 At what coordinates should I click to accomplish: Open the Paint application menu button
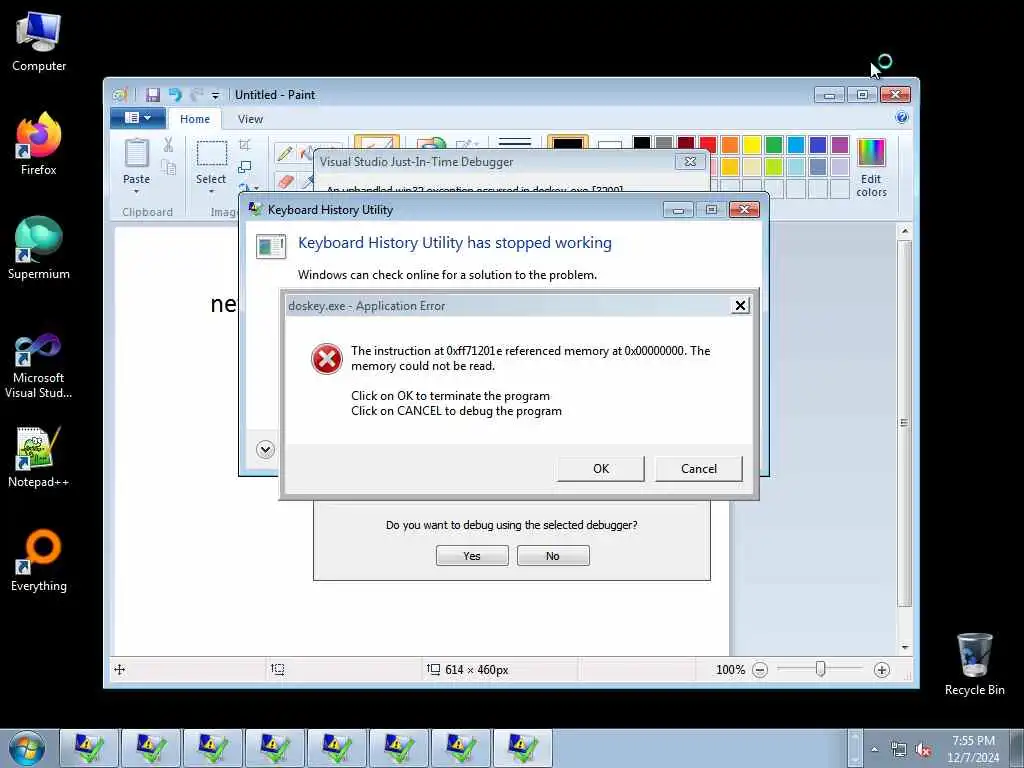137,118
